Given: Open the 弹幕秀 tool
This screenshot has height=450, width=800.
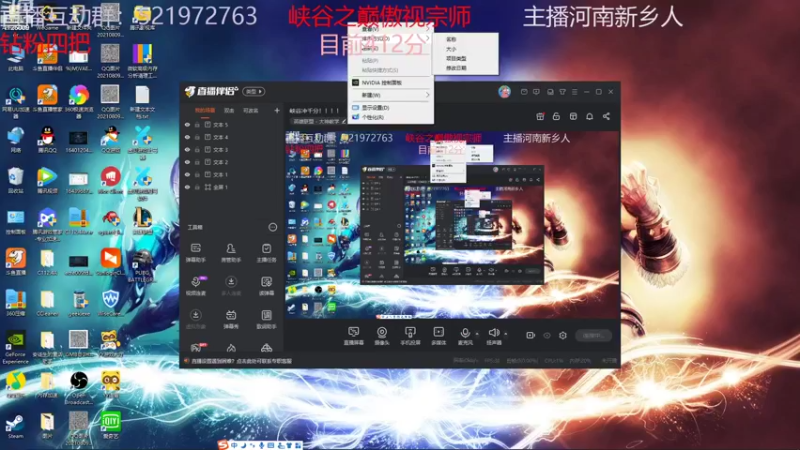Looking at the screenshot, I should (231, 319).
